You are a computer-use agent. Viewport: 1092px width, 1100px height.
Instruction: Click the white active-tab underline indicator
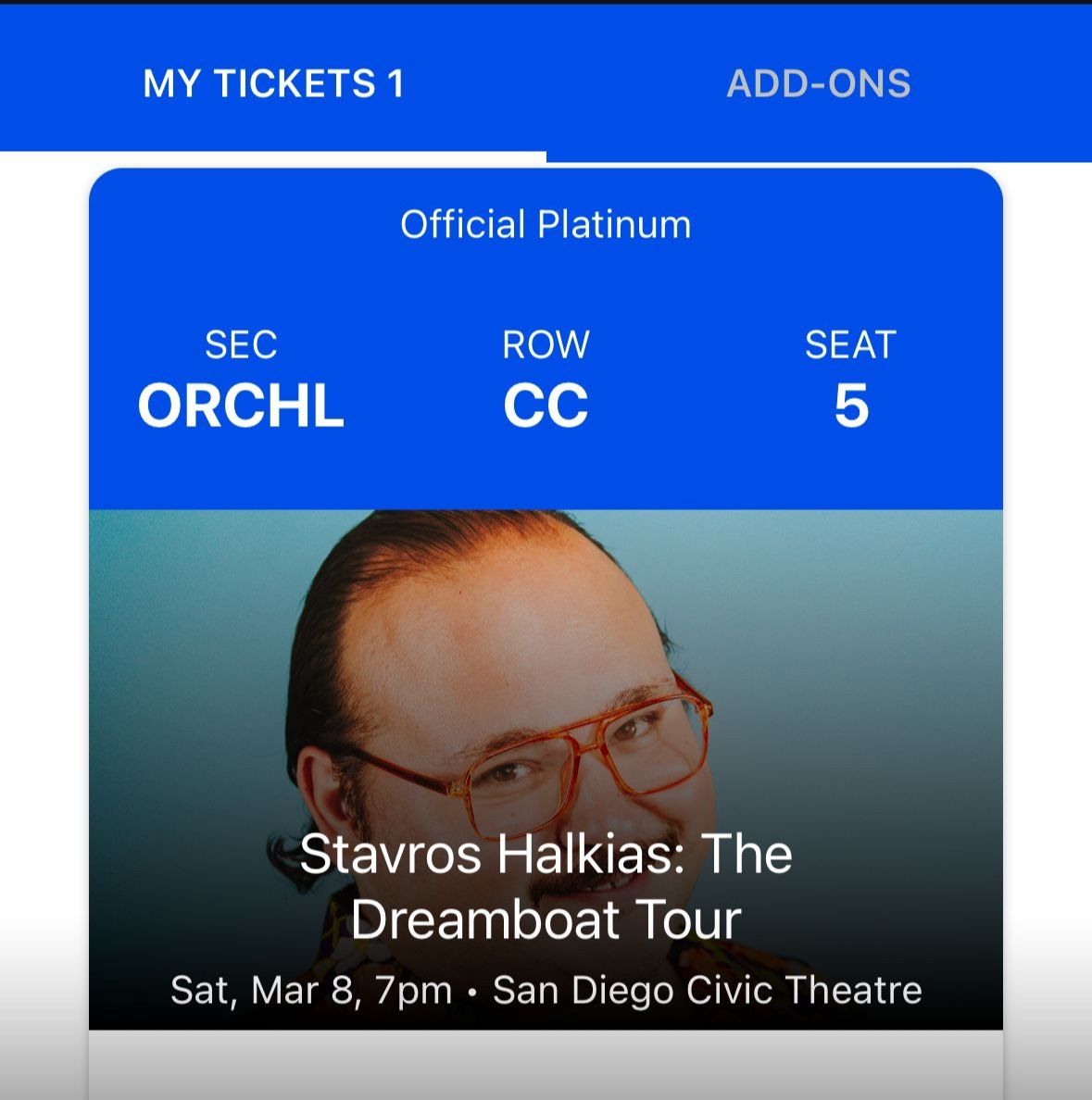click(x=273, y=156)
